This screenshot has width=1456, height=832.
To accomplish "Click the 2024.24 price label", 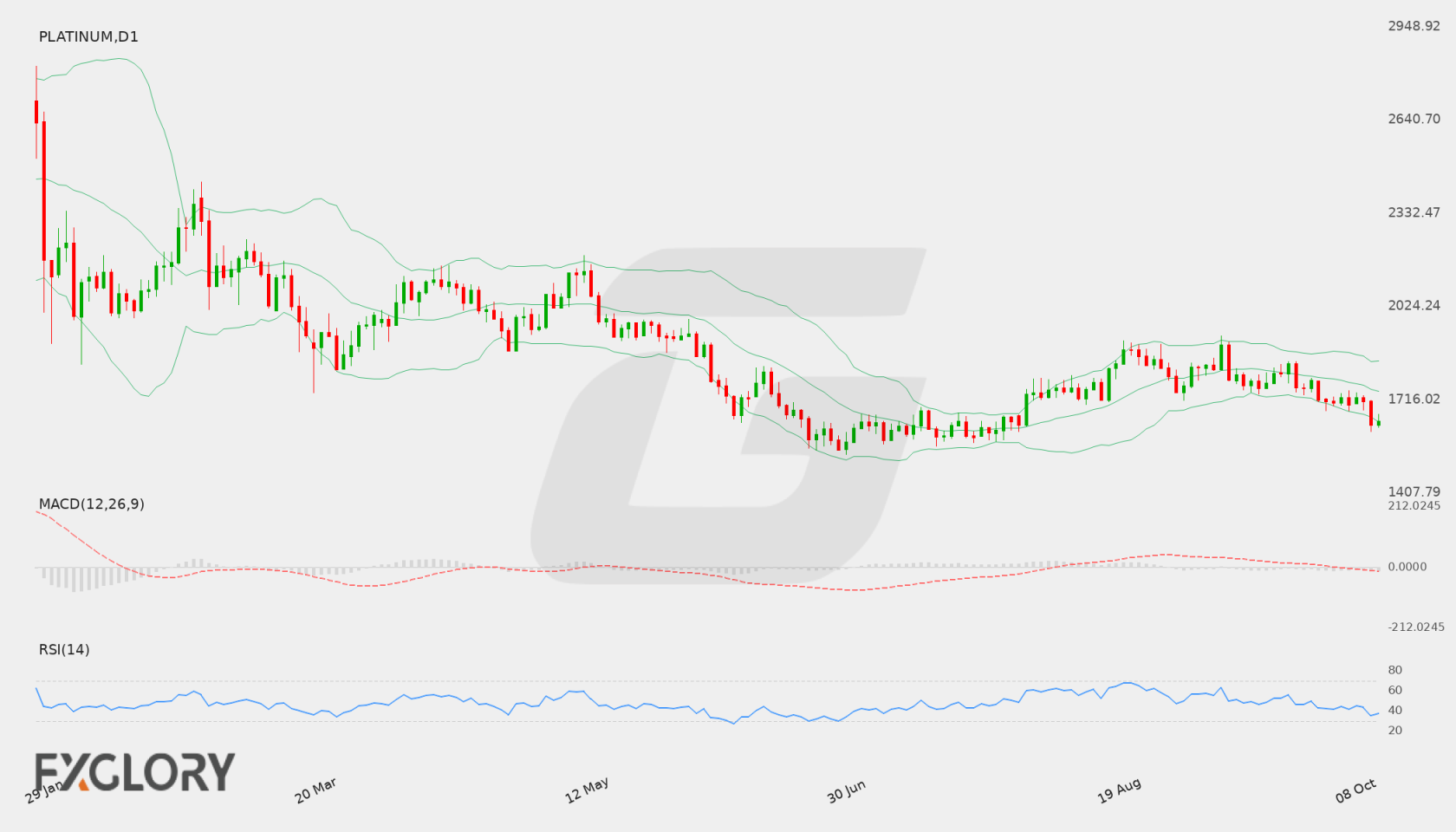I will [x=1414, y=305].
